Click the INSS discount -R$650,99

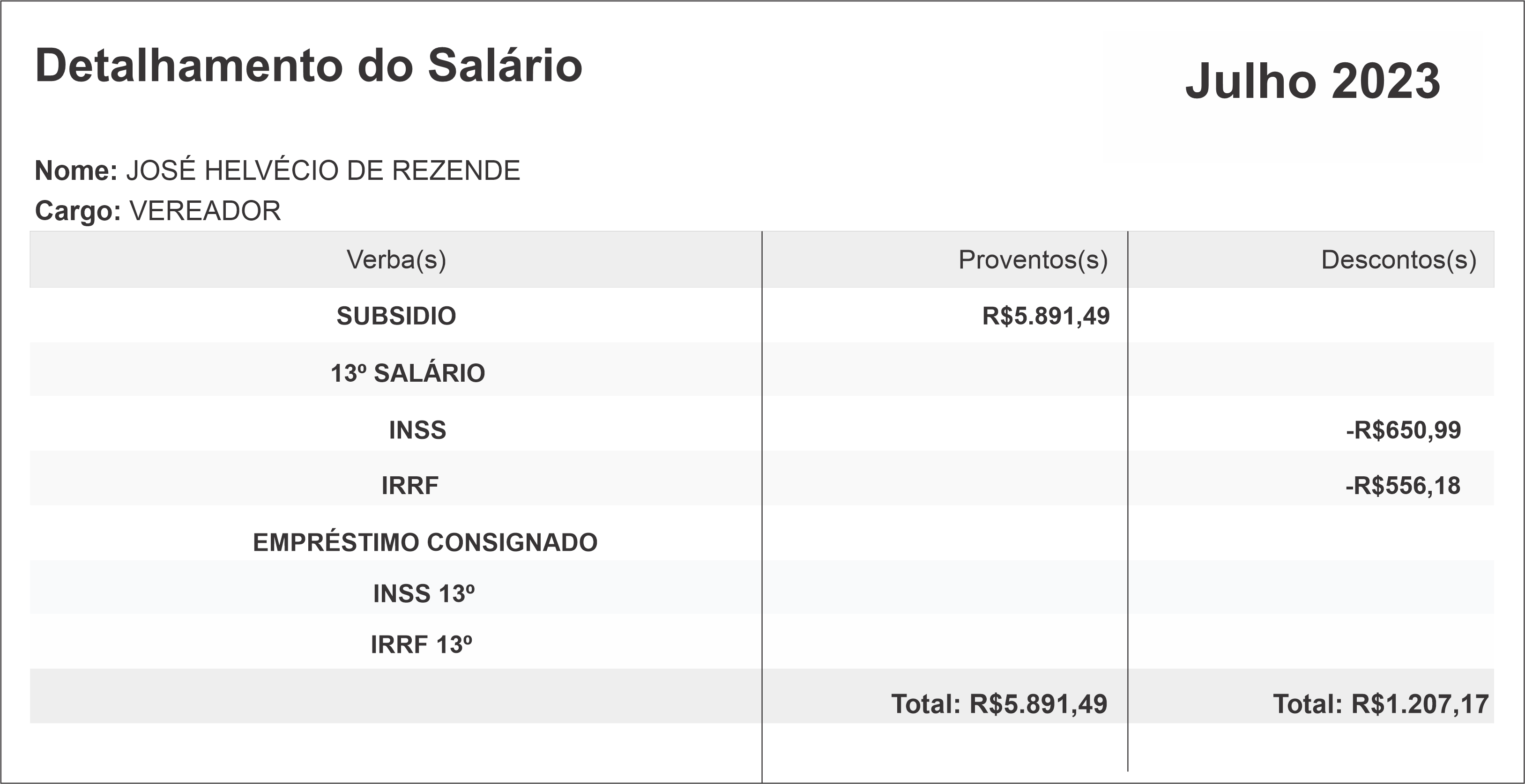coord(1403,430)
